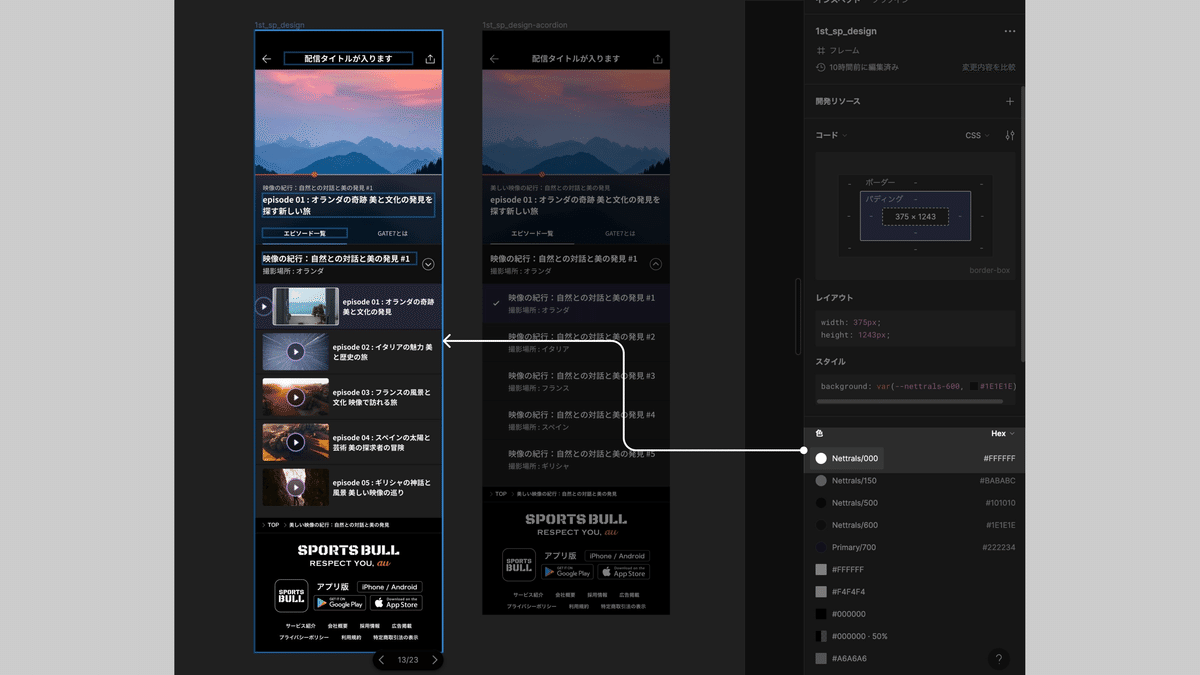1200x675 pixels.
Task: Open code settings sliders icon beside CSS
Action: 1009,135
